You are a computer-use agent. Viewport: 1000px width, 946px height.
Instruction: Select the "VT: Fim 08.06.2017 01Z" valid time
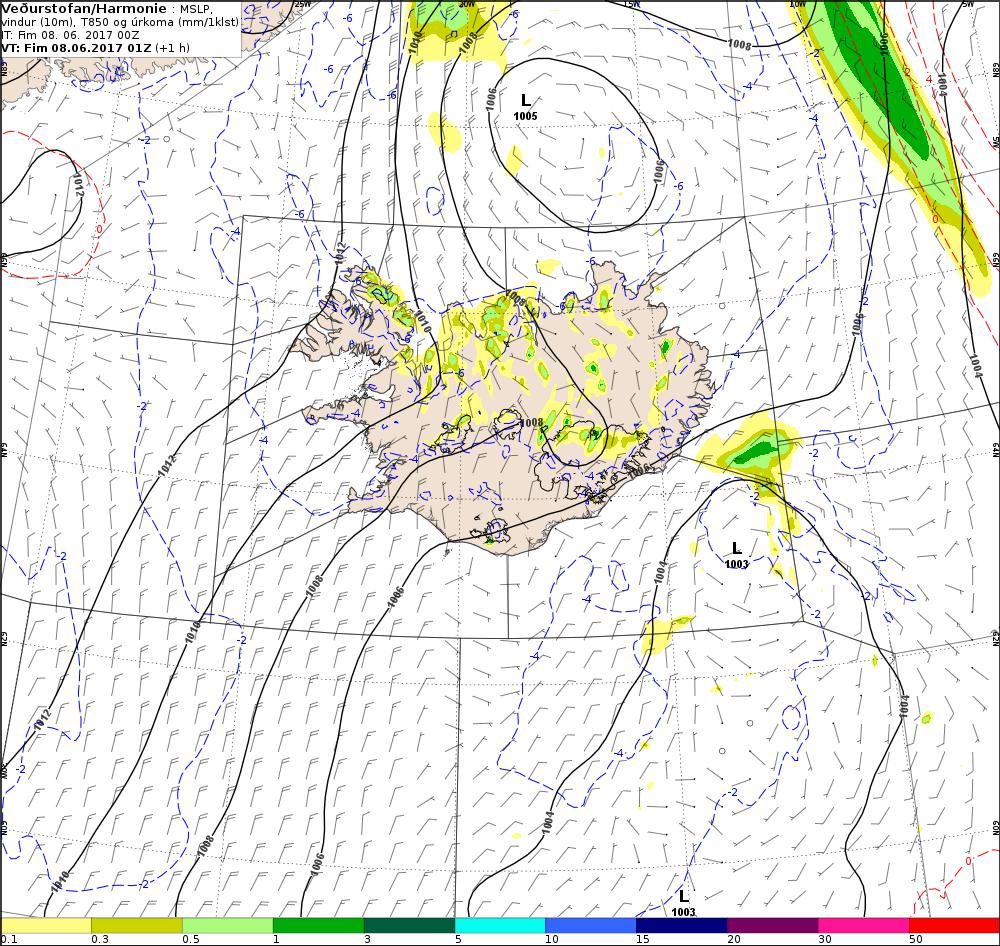(76, 48)
